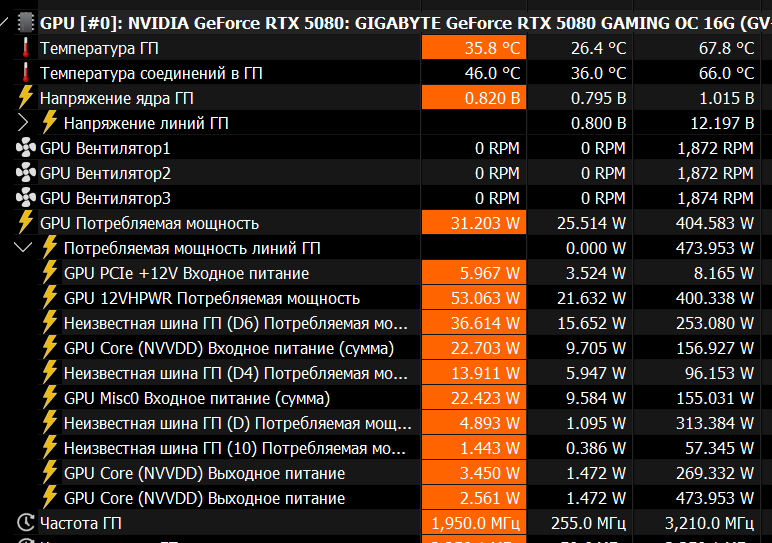Screen dimensions: 772x543
Task: Click maximum value 404.583 W
Action: [x=715, y=223]
